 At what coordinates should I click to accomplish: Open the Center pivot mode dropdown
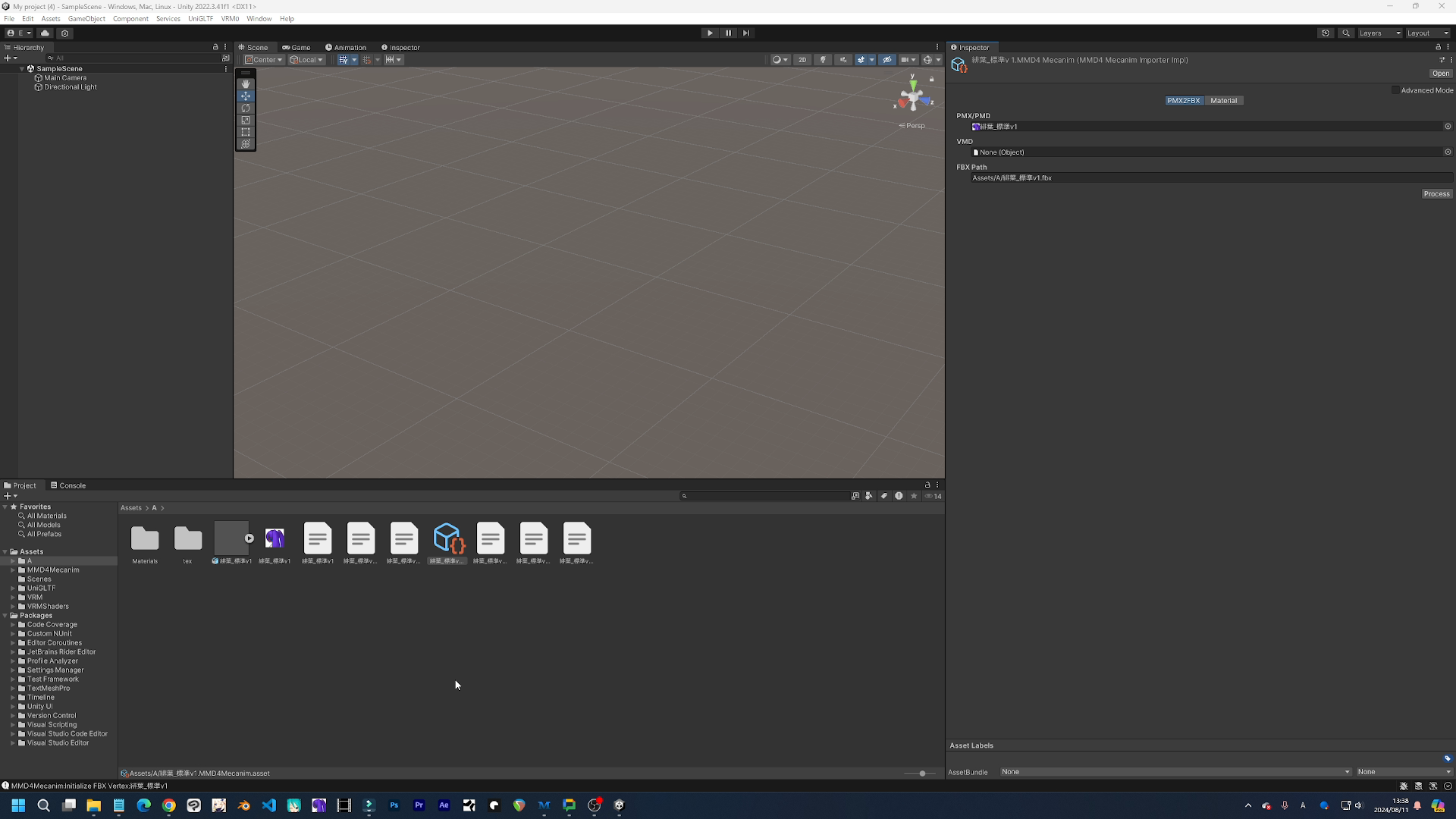(x=263, y=60)
